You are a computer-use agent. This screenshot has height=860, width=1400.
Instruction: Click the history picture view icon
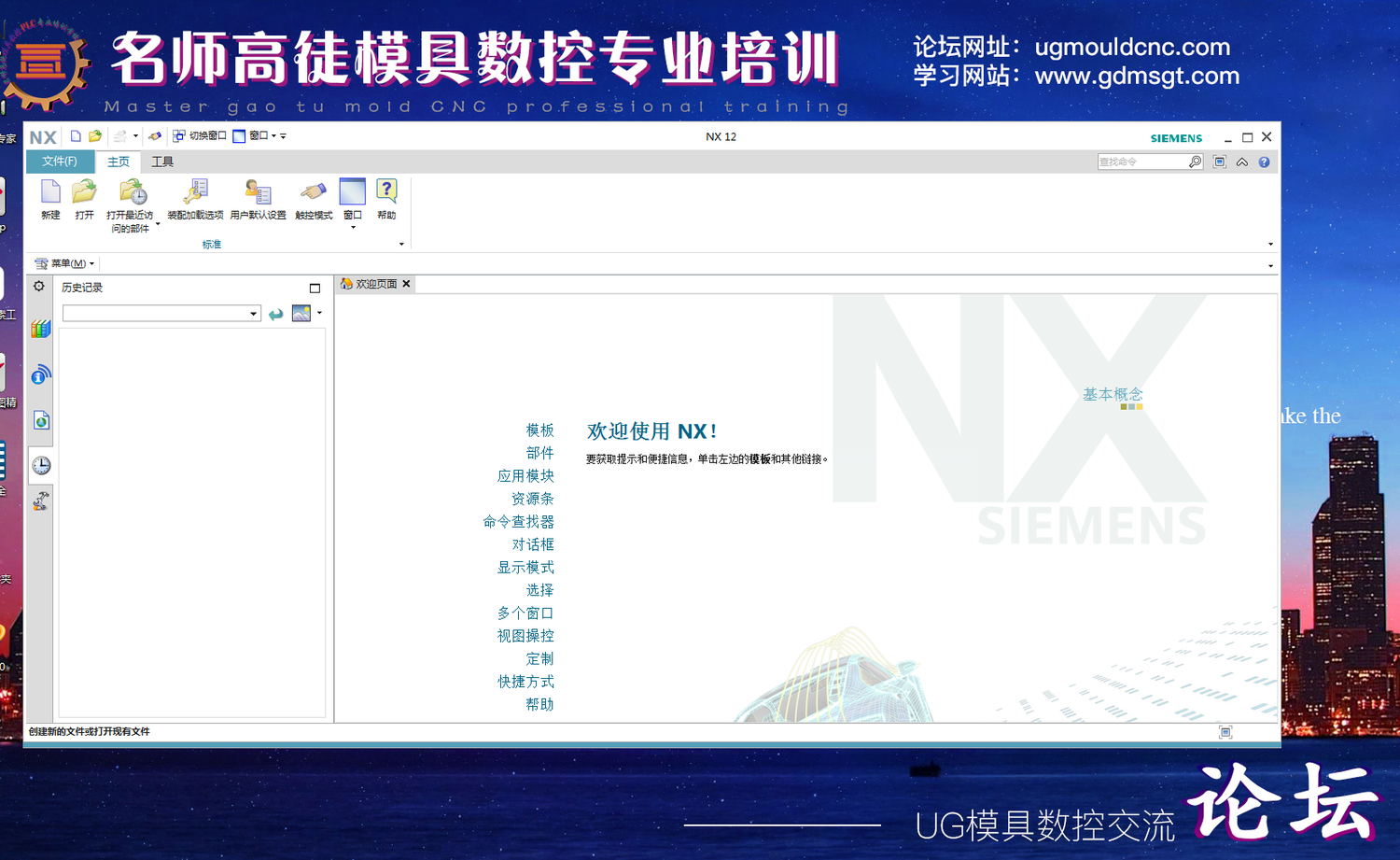tap(301, 314)
